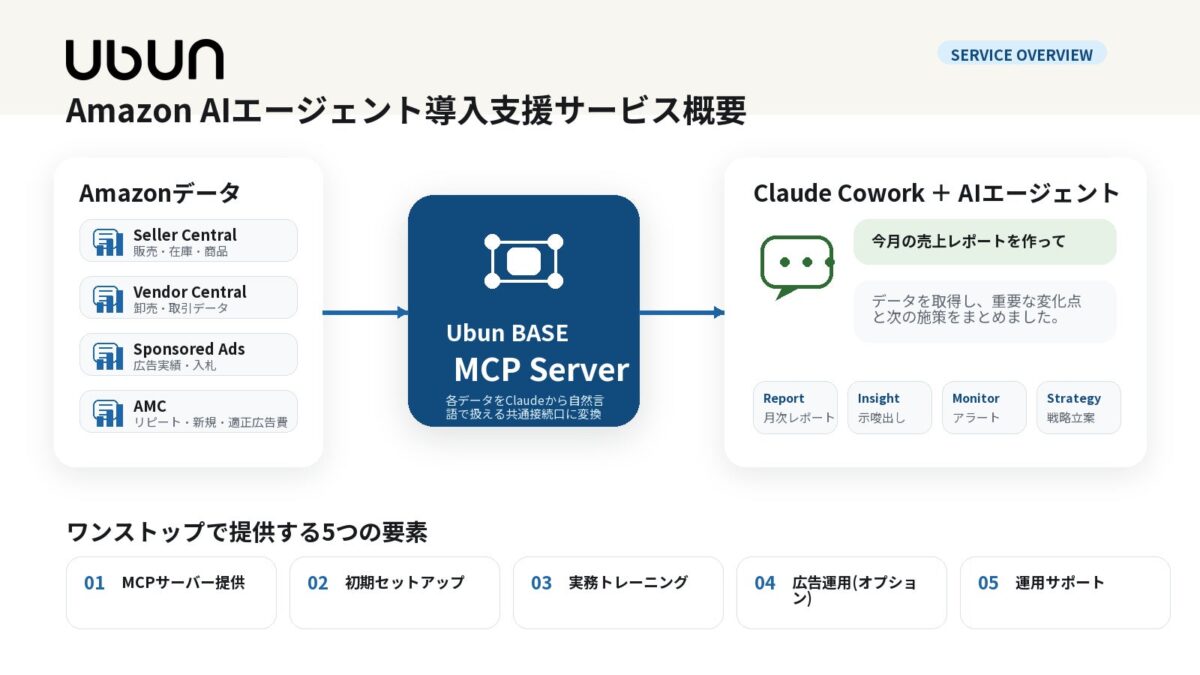Click the Vendor Central chart icon
1200x675 pixels.
coord(108,299)
